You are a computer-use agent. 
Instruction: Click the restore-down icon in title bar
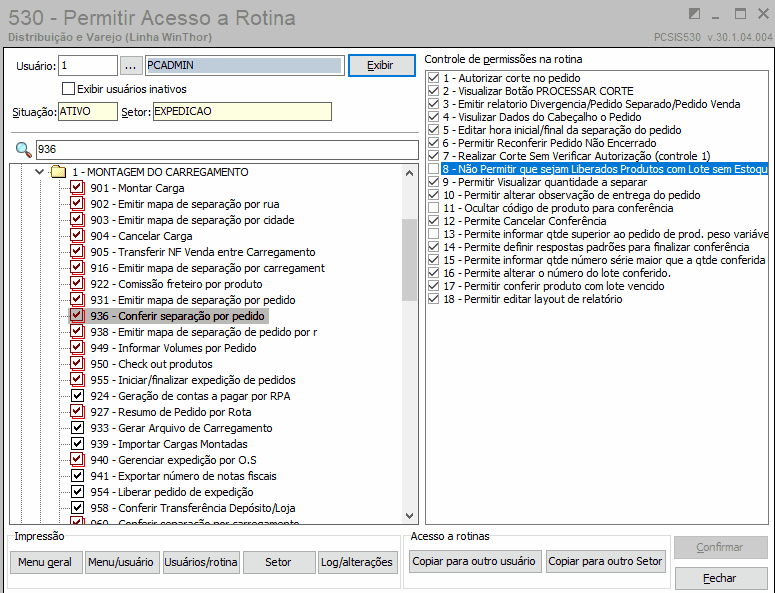click(694, 14)
